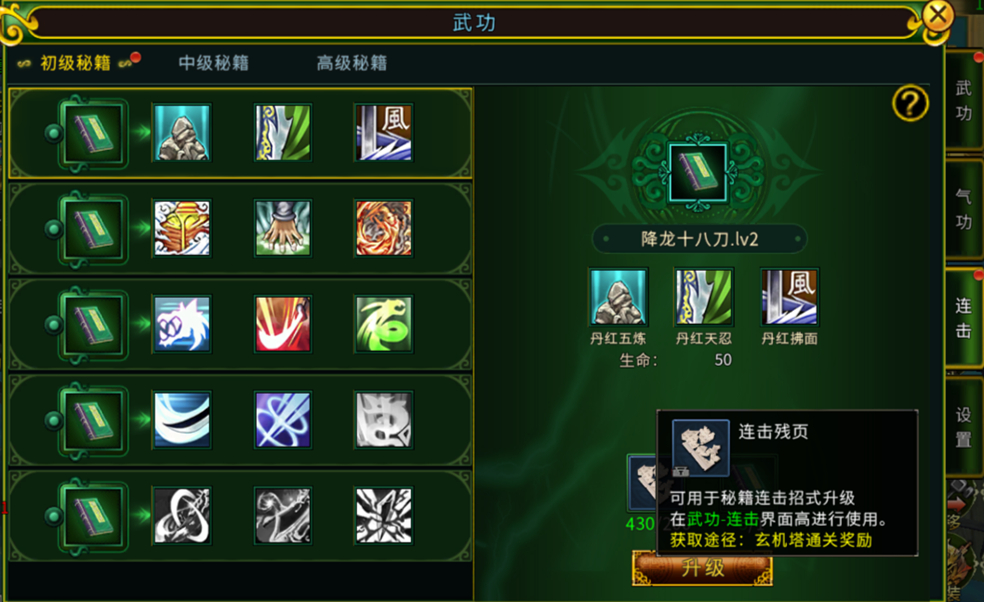Open the 连击 side tab
The width and height of the screenshot is (984, 602).
[963, 318]
